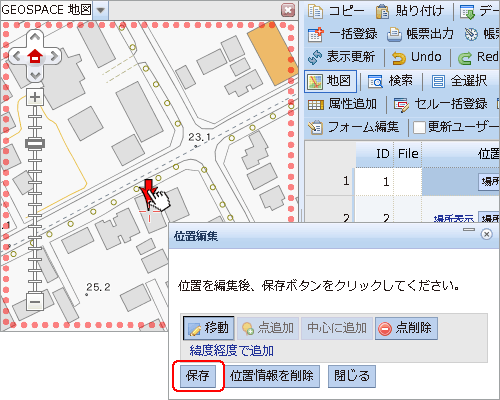This screenshot has width=500, height=400.
Task: Open 一括登録 from toolbar
Action: click(x=342, y=34)
